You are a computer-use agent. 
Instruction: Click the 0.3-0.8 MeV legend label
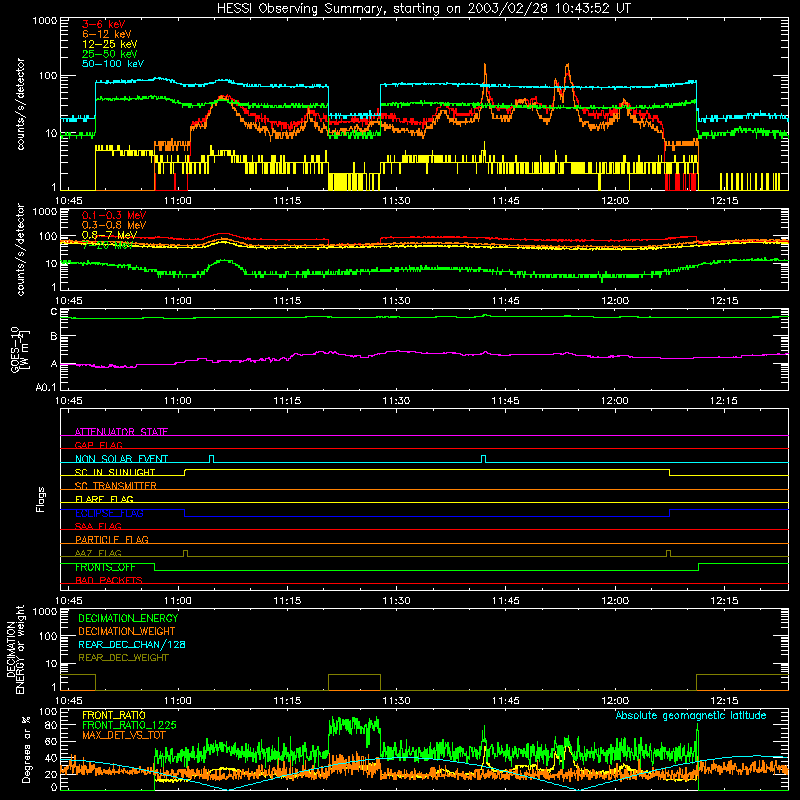click(x=114, y=225)
